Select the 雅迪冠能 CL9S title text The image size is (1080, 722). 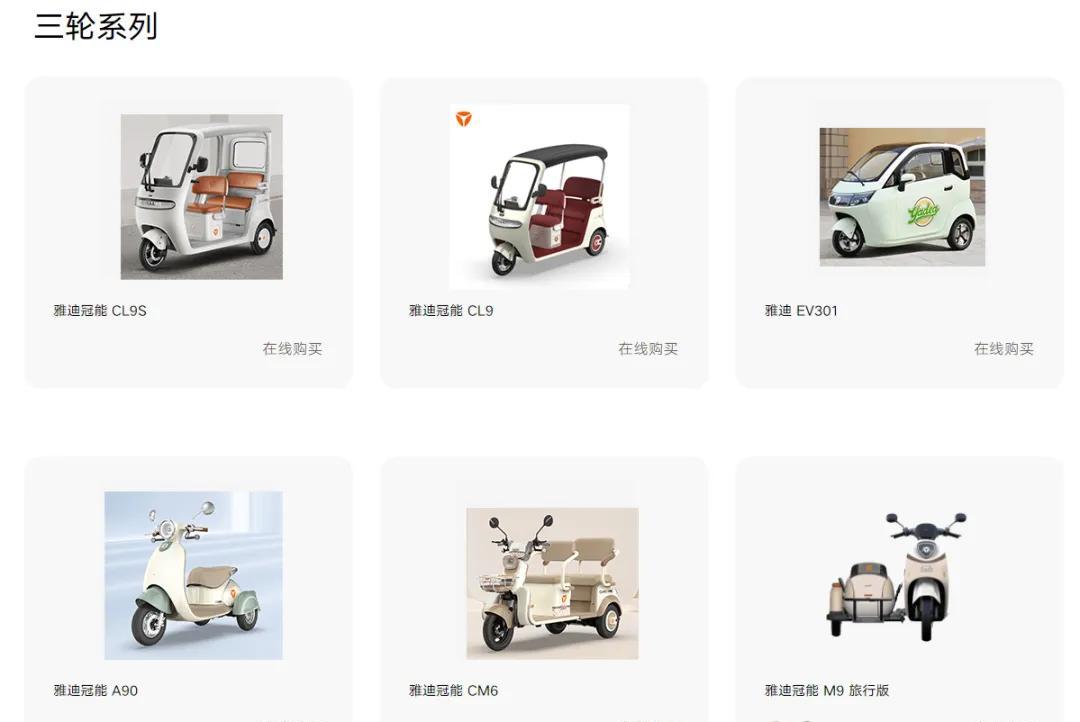(100, 311)
